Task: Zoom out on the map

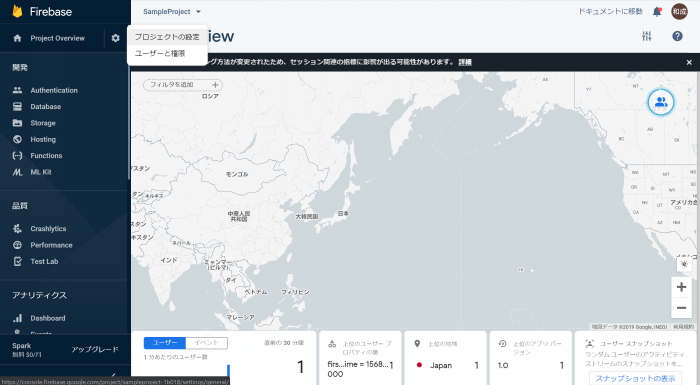Action: [681, 308]
